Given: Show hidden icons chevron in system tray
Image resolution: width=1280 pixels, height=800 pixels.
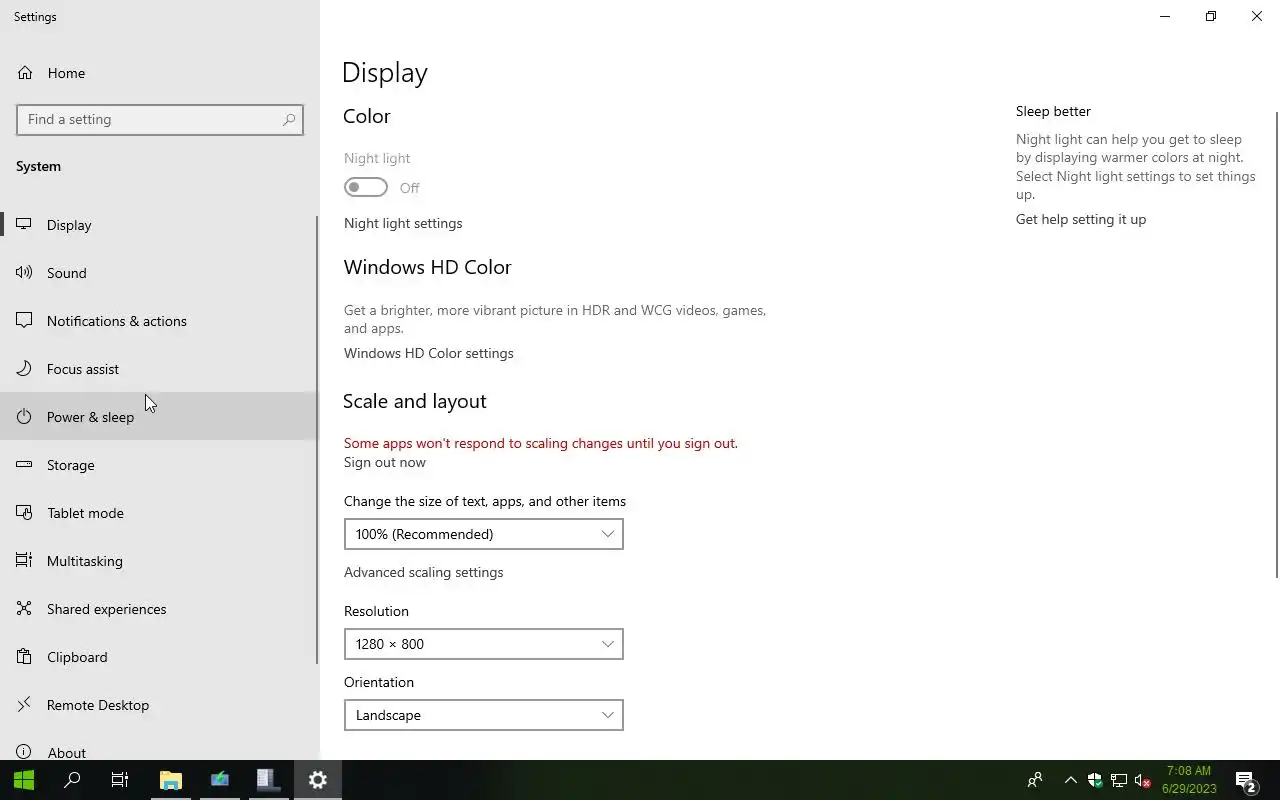Looking at the screenshot, I should tap(1071, 780).
